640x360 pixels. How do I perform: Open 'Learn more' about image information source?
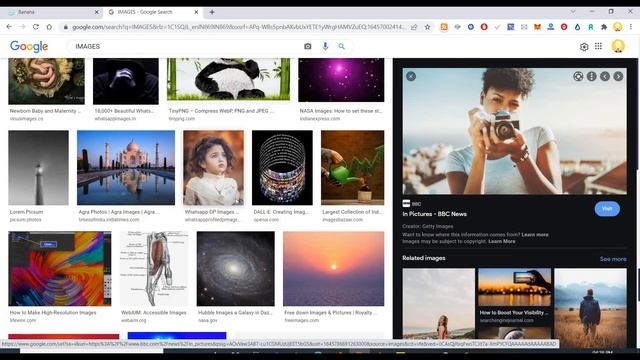pos(535,235)
